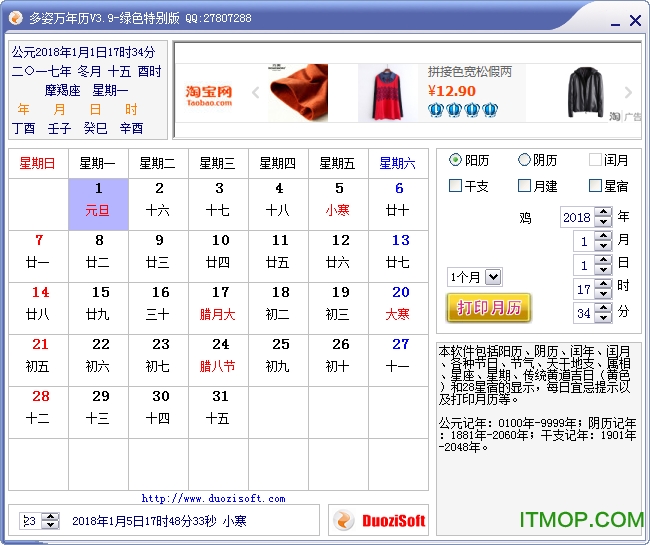The image size is (650, 545).
Task: Click the 星期三 column header
Action: click(218, 163)
